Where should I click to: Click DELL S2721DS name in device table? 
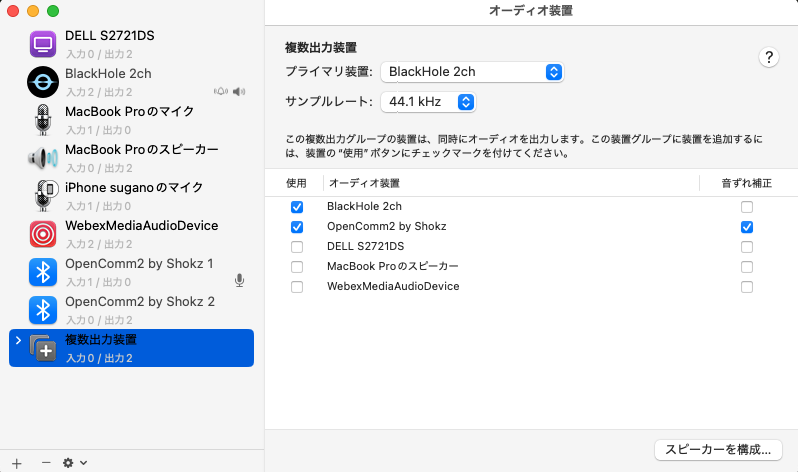365,246
